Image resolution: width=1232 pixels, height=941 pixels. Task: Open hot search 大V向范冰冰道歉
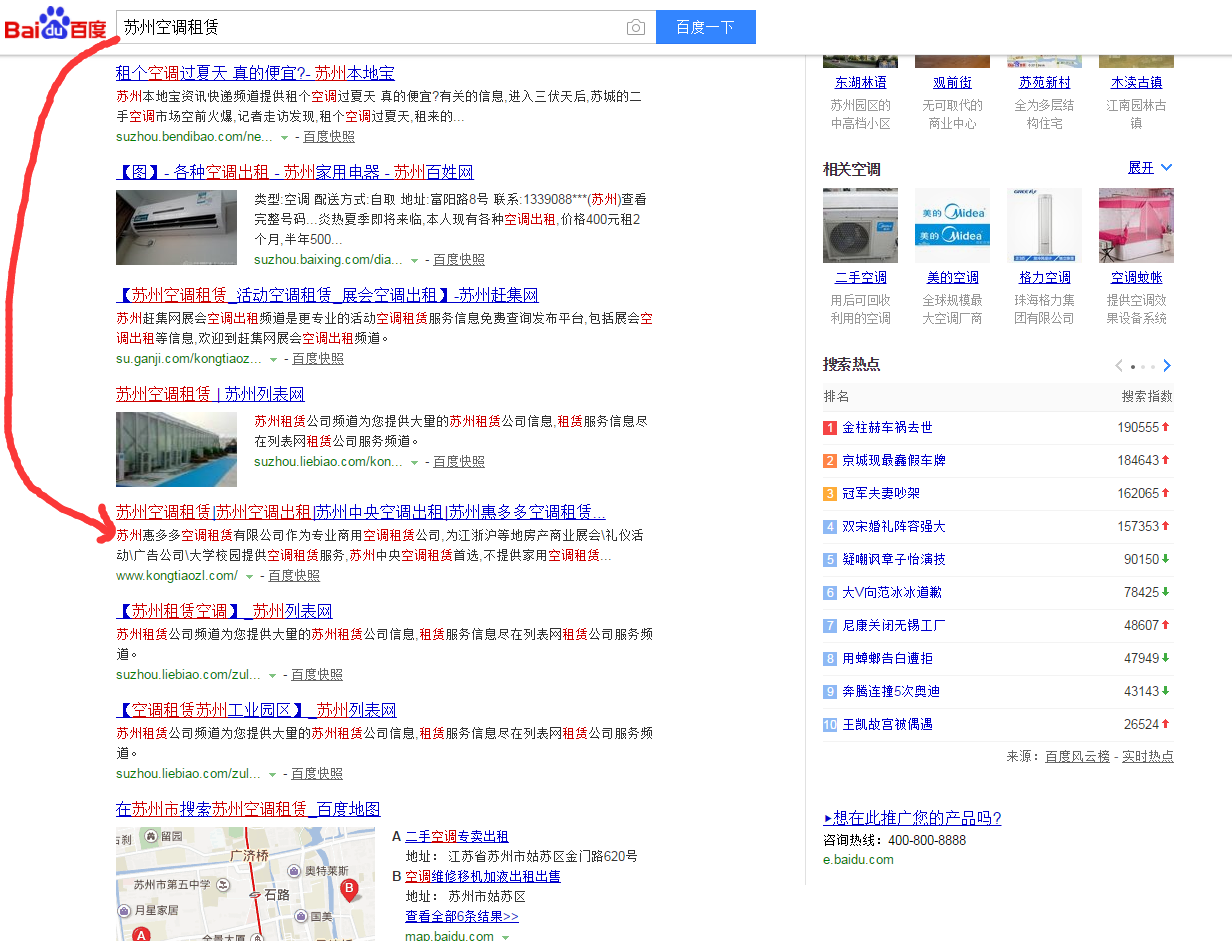(892, 592)
